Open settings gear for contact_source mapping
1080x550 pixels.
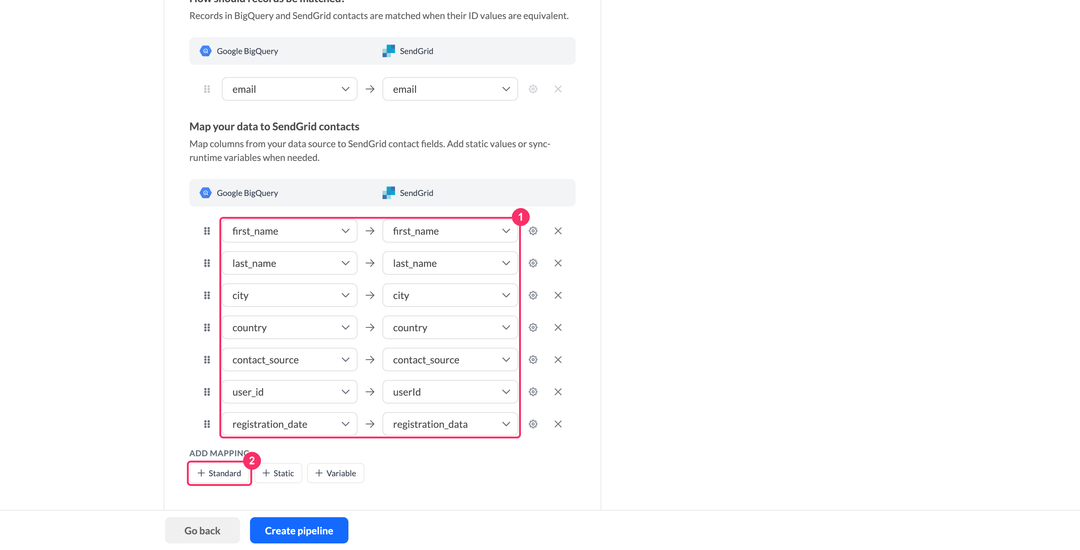pyautogui.click(x=533, y=359)
